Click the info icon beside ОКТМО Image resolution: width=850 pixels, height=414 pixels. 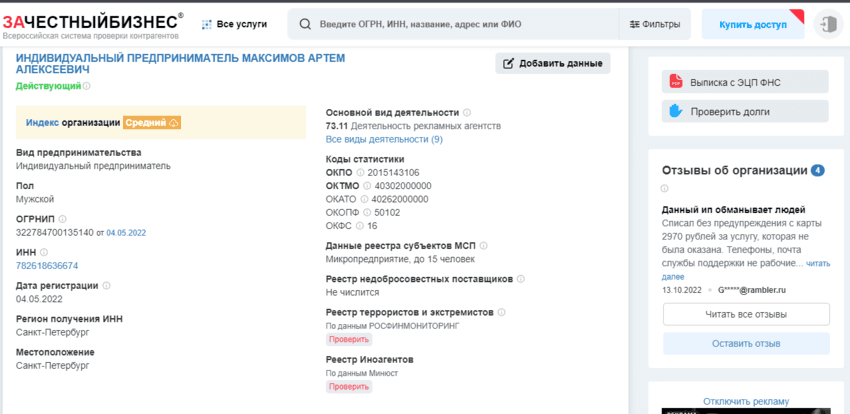coord(367,186)
